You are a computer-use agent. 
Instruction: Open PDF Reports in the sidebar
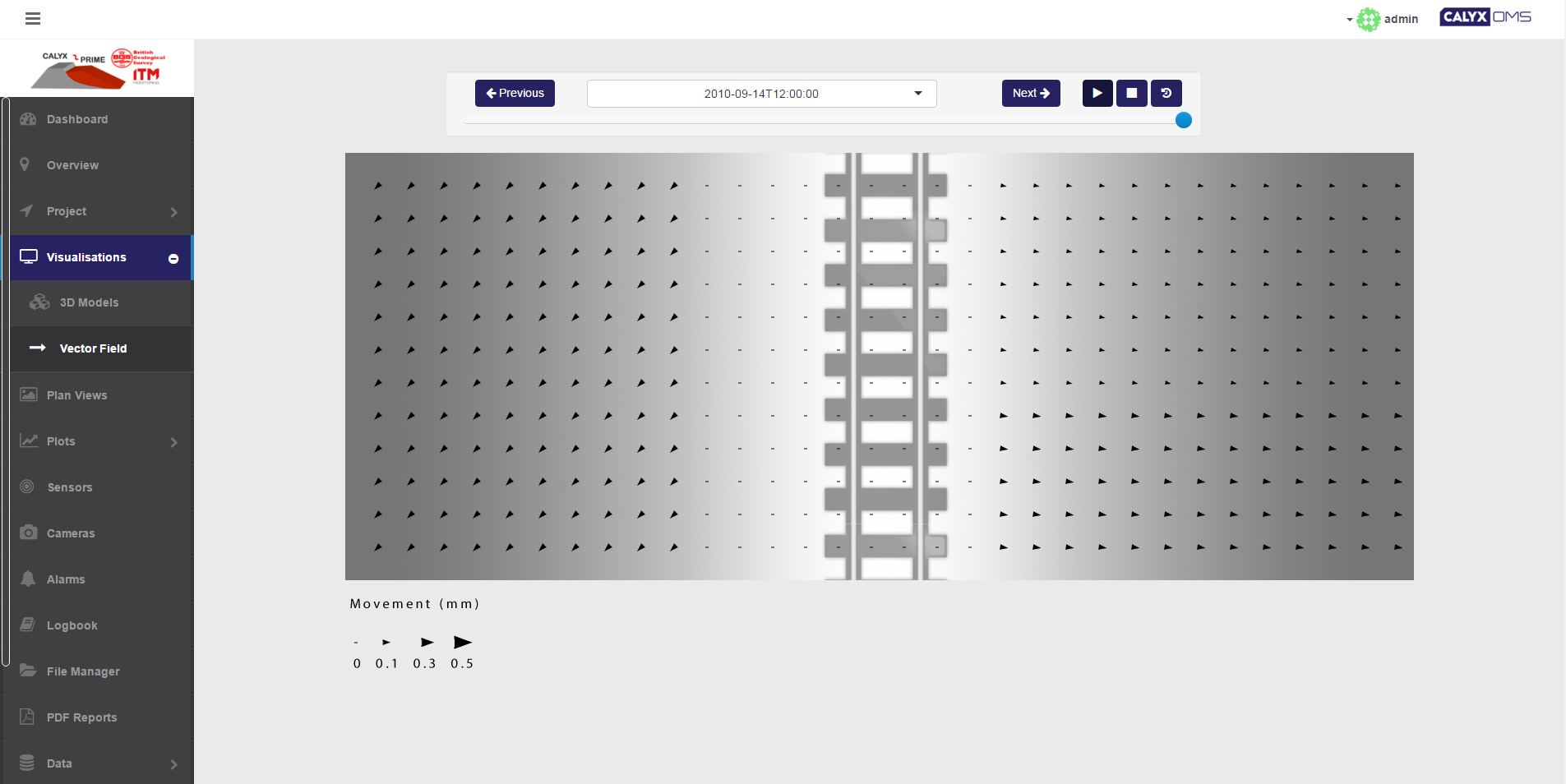click(x=81, y=717)
